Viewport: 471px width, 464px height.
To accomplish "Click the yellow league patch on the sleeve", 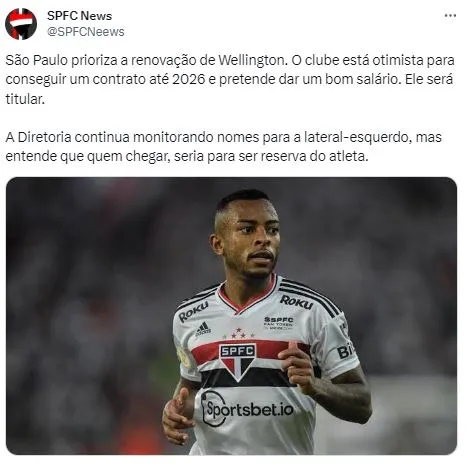I will [184, 357].
